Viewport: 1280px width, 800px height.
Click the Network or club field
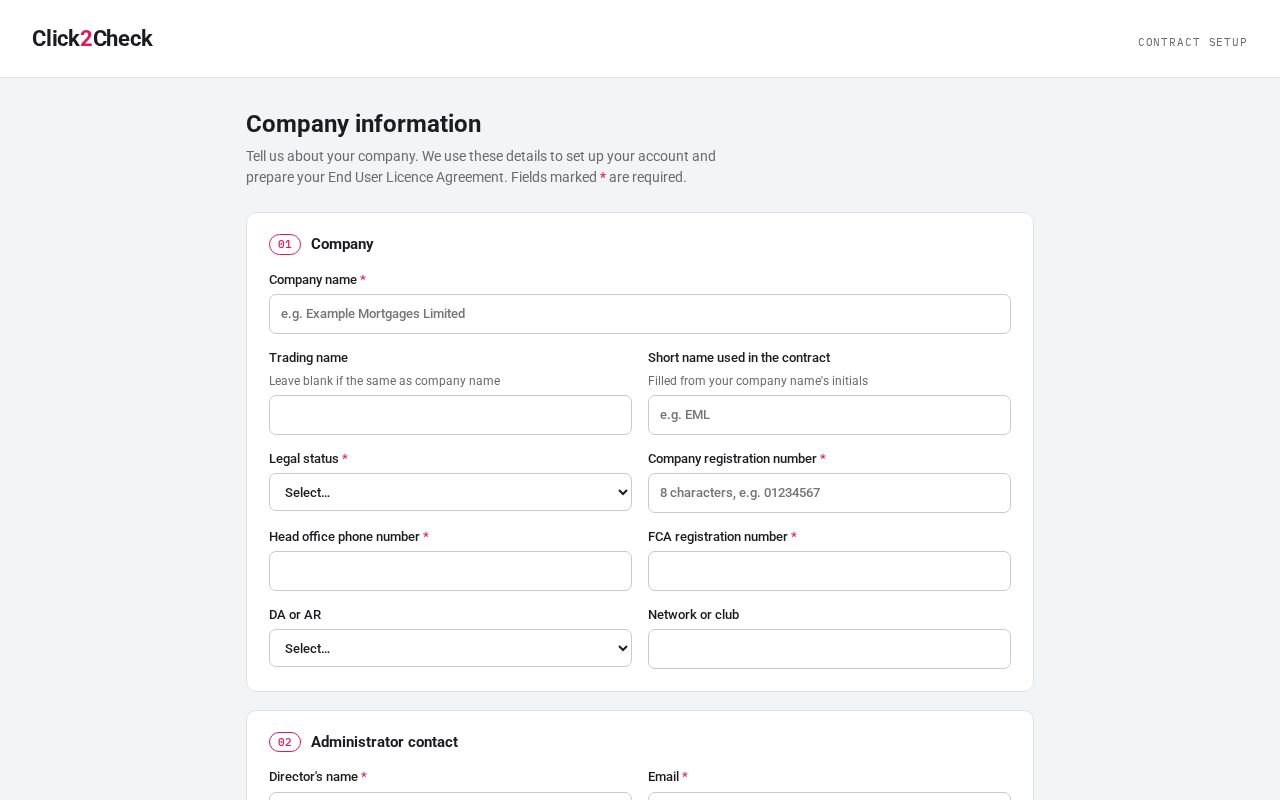[x=829, y=649]
